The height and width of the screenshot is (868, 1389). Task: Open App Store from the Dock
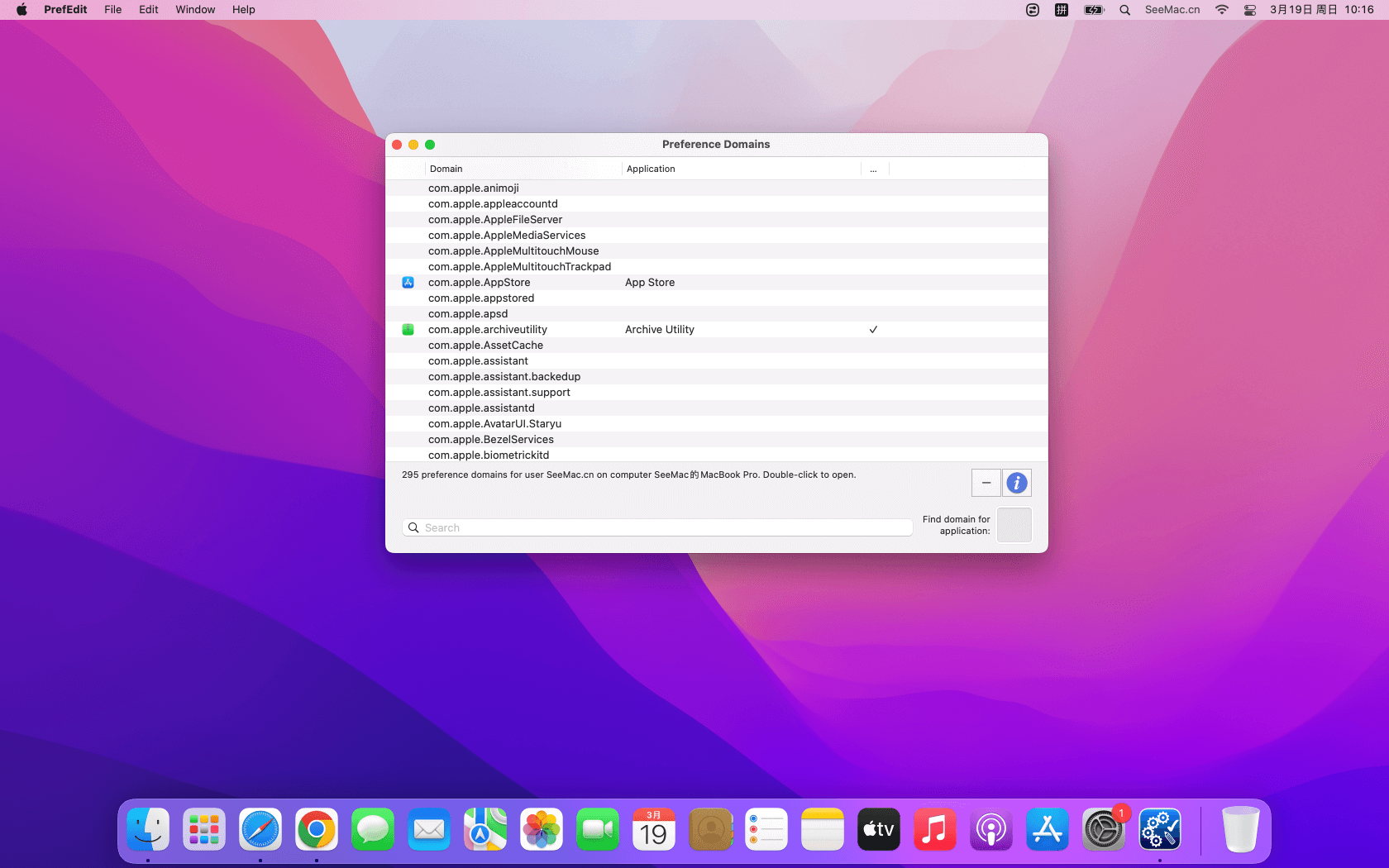click(x=1048, y=829)
